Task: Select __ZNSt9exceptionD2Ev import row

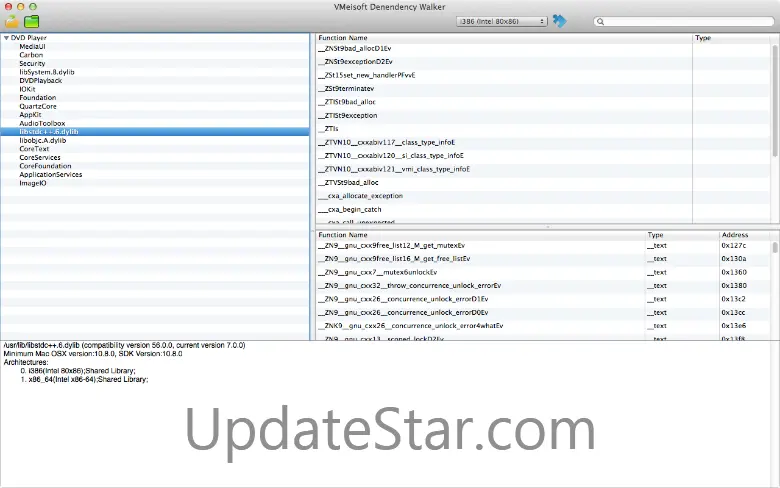Action: (x=543, y=62)
